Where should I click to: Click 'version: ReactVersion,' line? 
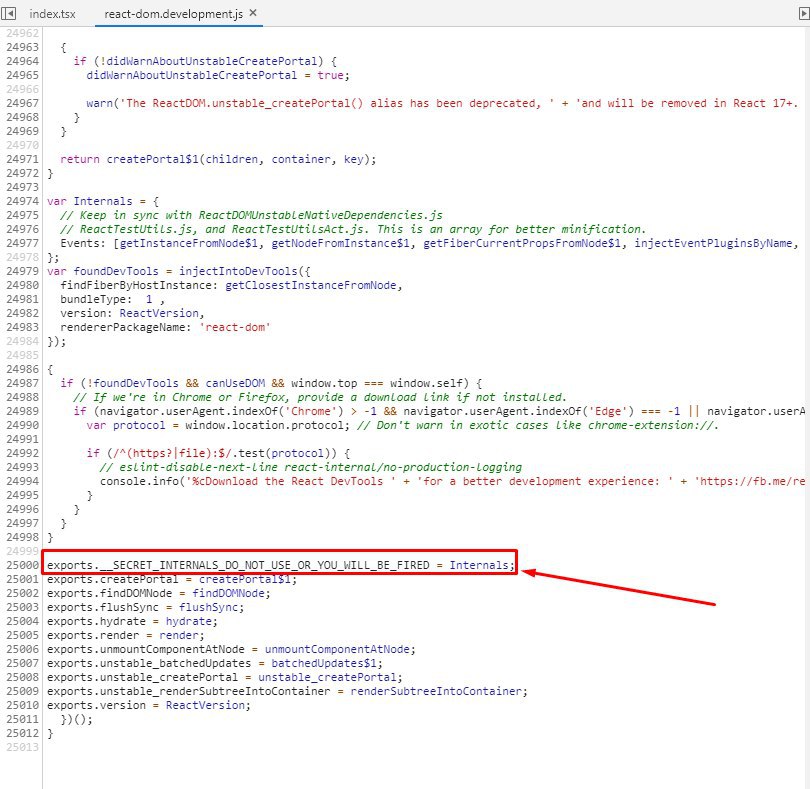[132, 313]
